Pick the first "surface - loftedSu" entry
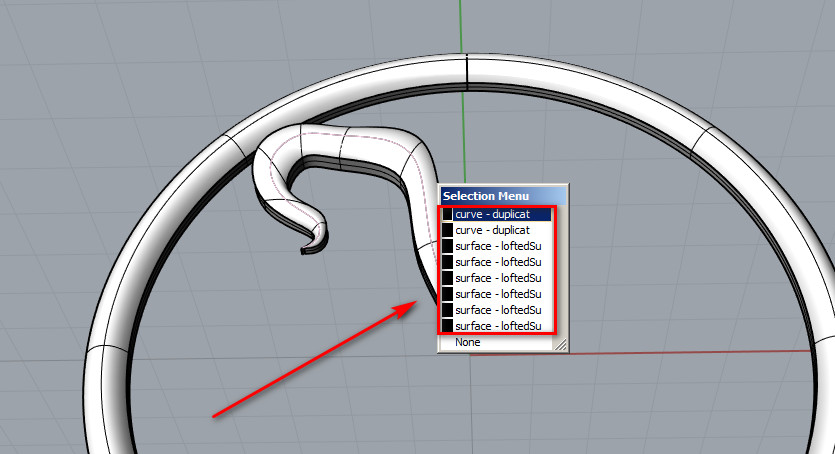The height and width of the screenshot is (454, 835). coord(496,246)
